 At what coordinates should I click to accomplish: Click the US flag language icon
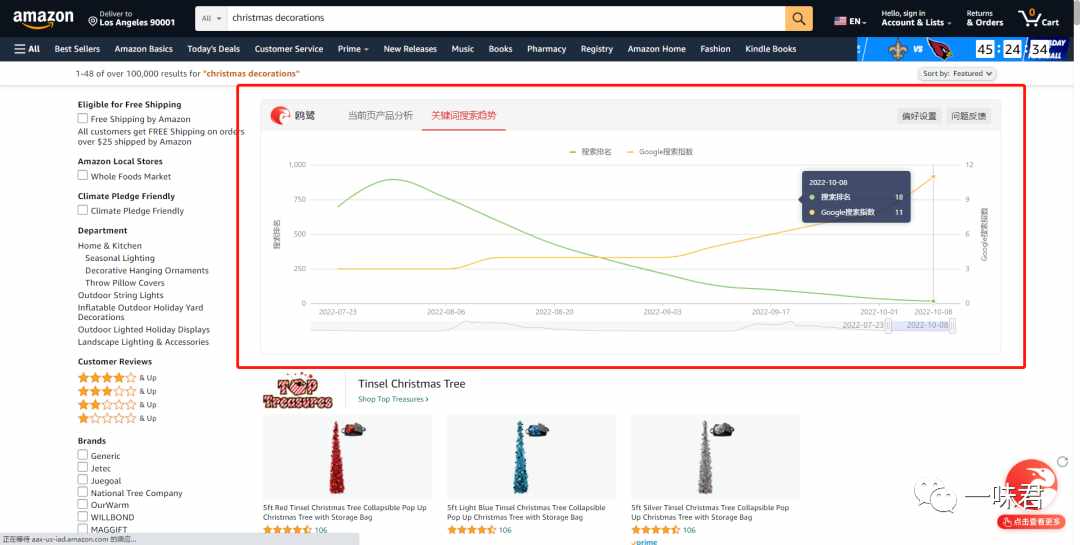point(840,21)
